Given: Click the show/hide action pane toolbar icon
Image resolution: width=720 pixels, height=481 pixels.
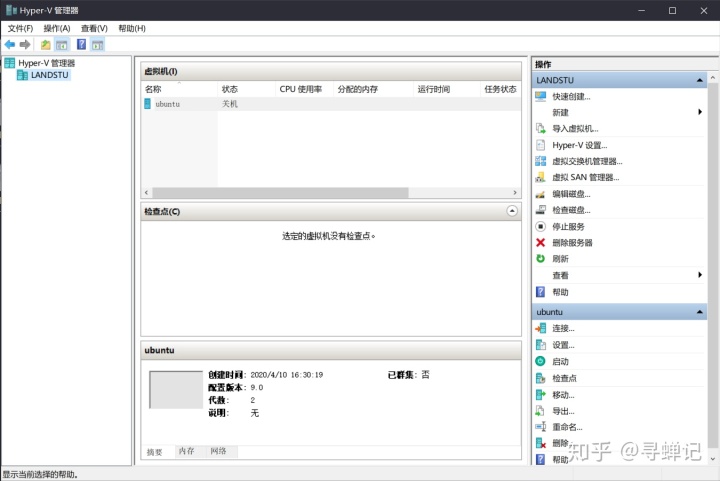Looking at the screenshot, I should [x=97, y=45].
